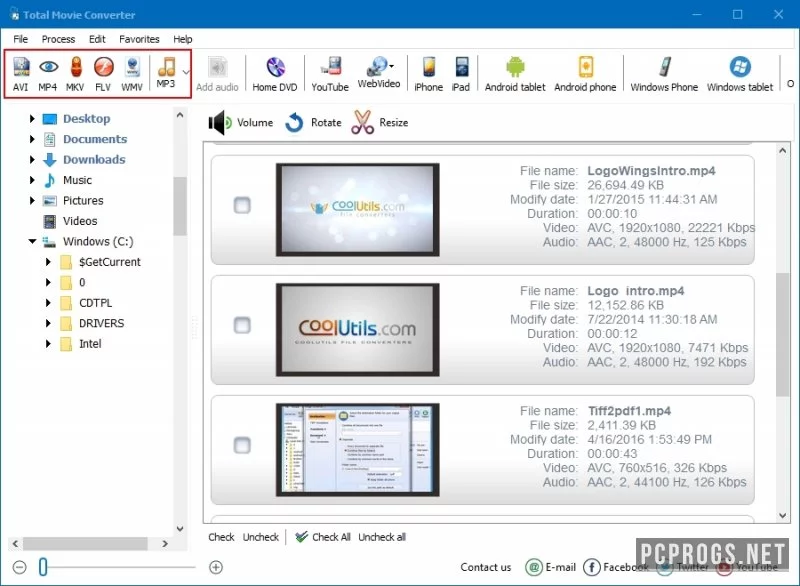The image size is (800, 586).
Task: Click the Uncheck button
Action: [x=261, y=537]
